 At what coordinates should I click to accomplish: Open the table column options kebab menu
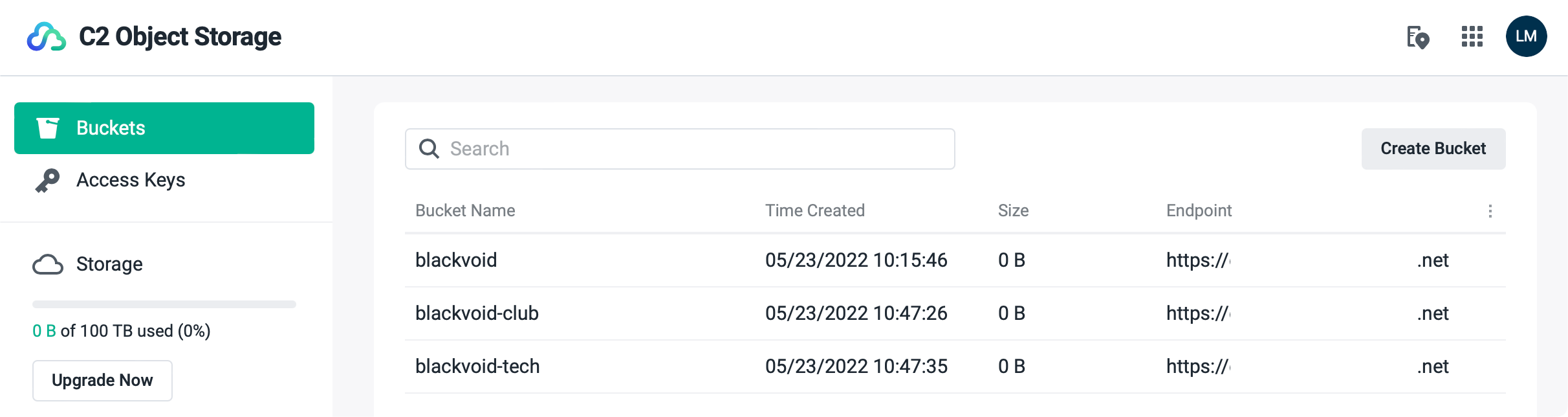point(1490,211)
